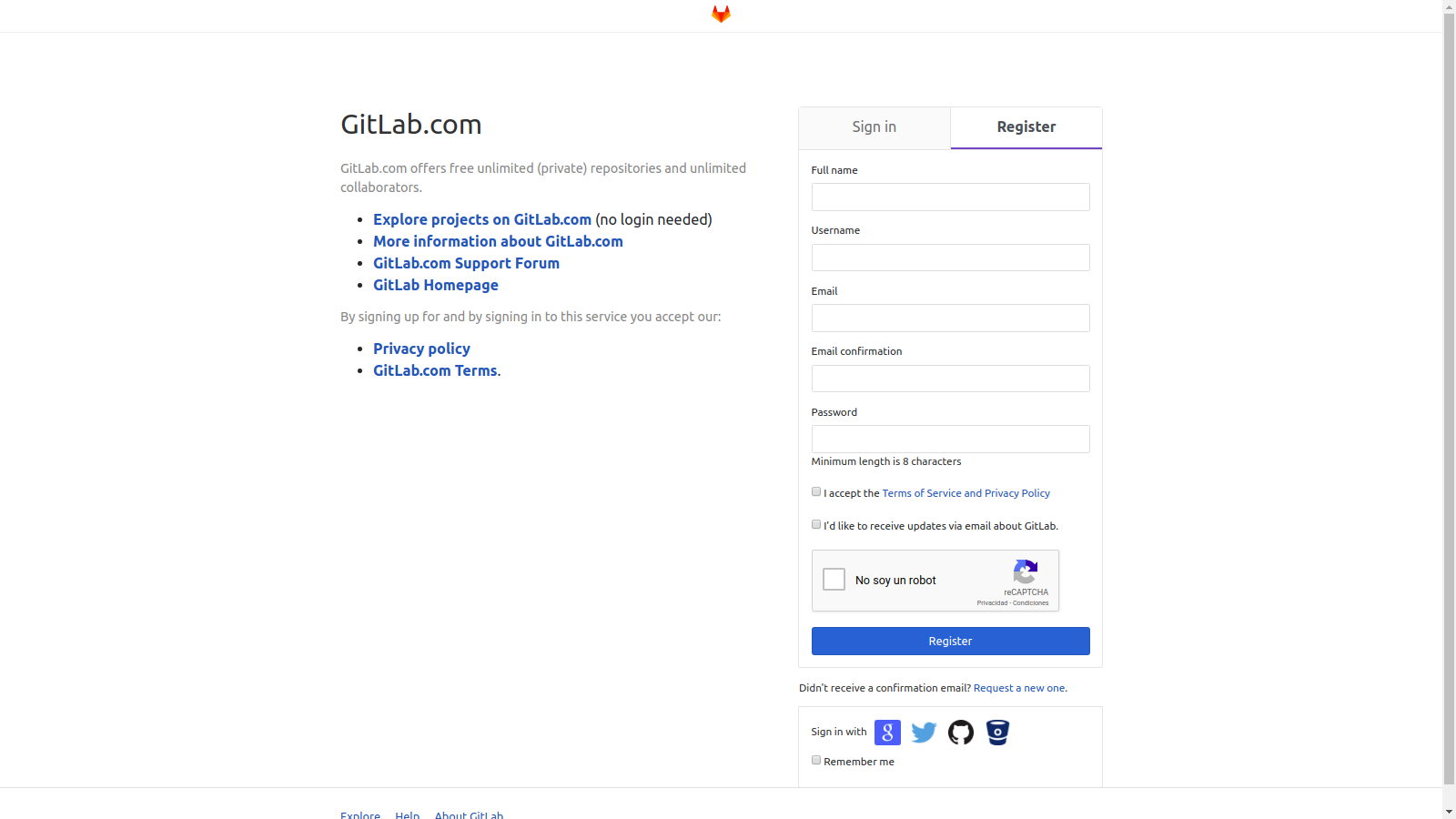Click the reCAPTCHA logo icon
Viewport: 1456px width, 819px height.
(1026, 571)
